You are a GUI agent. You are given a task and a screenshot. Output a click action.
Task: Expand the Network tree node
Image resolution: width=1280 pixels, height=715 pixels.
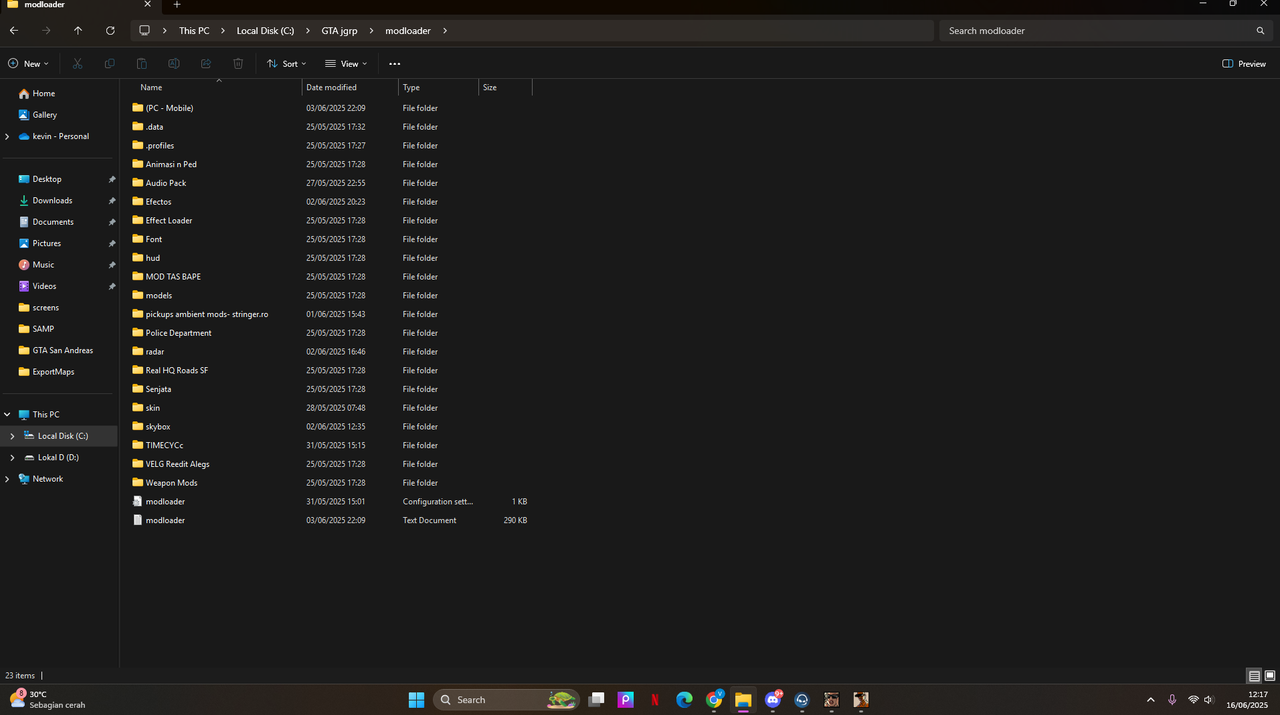coord(8,479)
